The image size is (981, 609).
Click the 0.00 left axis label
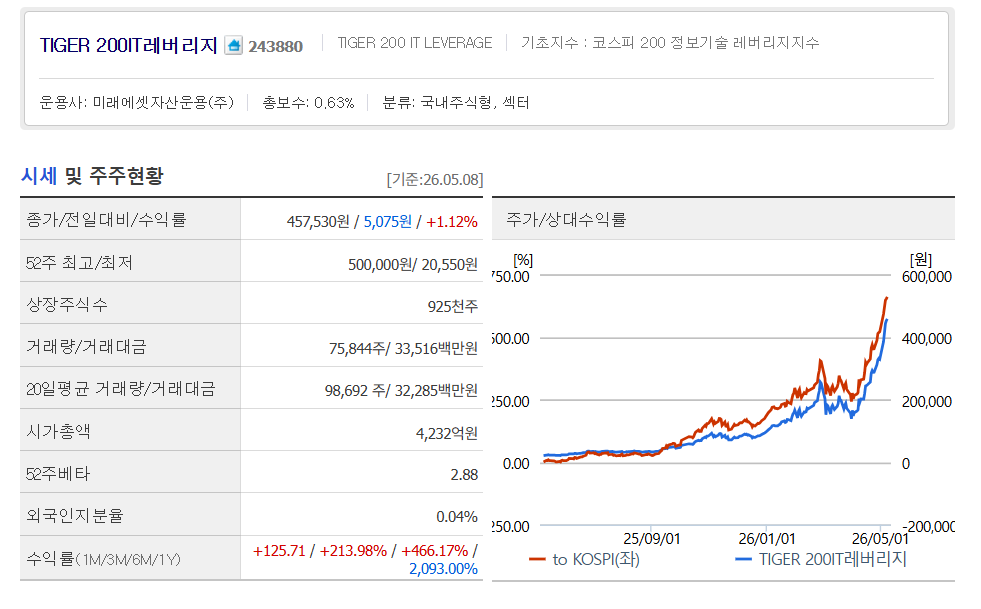516,464
